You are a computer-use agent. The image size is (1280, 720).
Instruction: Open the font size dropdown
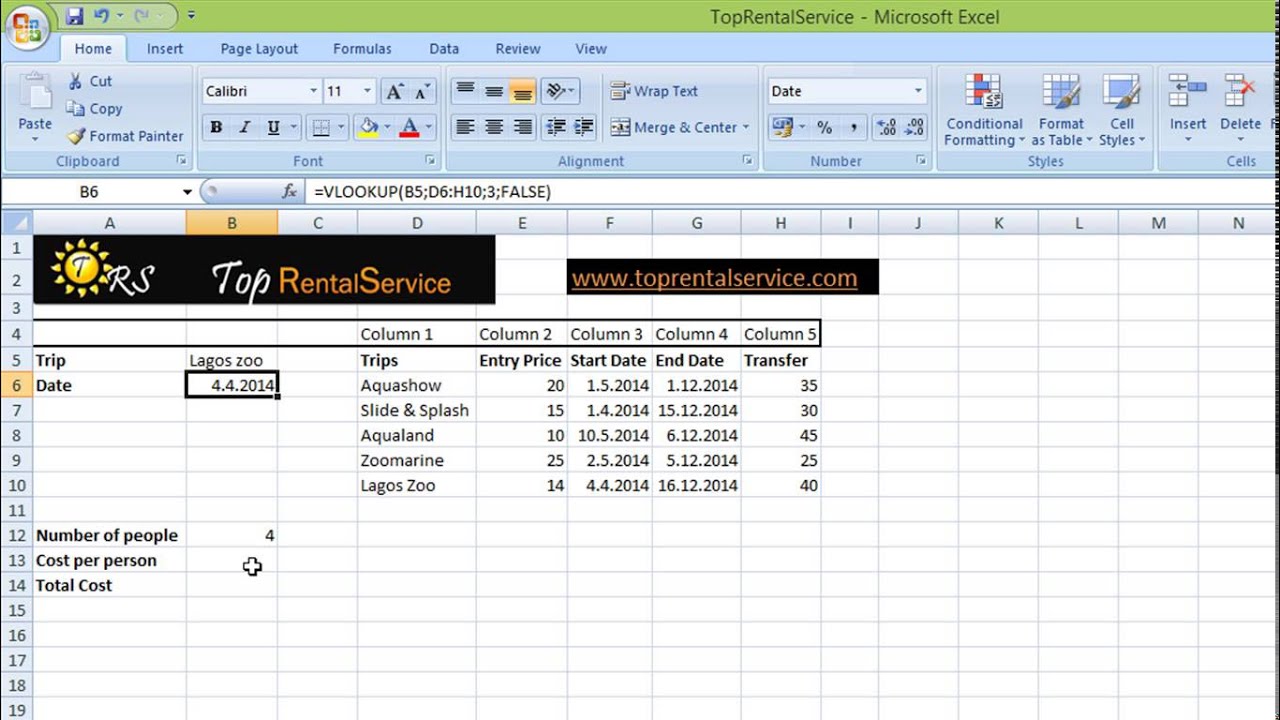(367, 91)
